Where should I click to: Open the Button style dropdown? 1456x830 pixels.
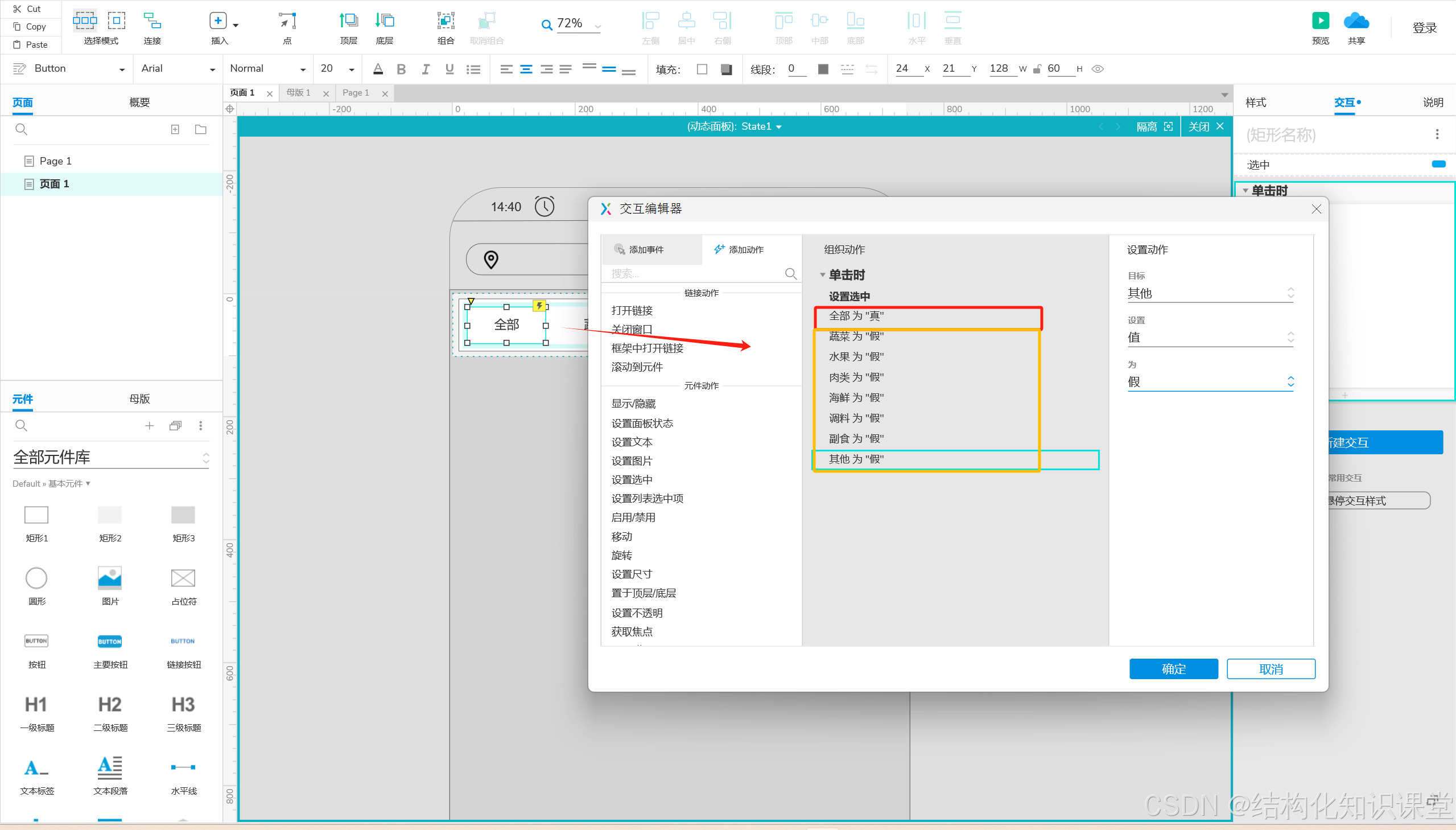[x=121, y=69]
